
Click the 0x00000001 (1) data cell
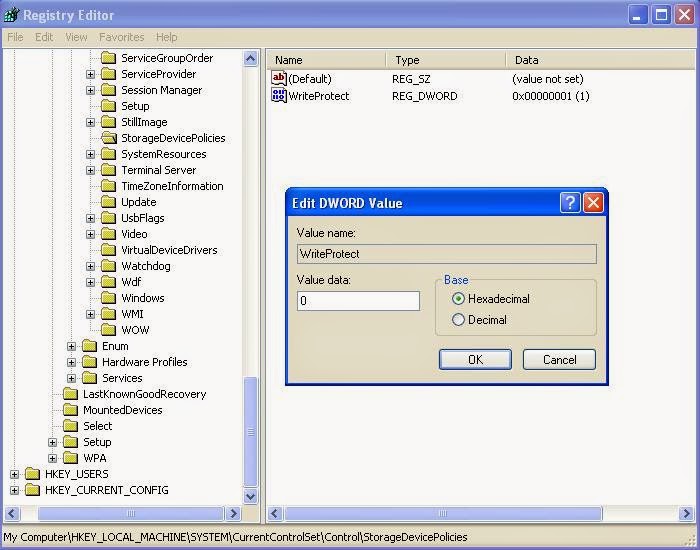pyautogui.click(x=550, y=96)
